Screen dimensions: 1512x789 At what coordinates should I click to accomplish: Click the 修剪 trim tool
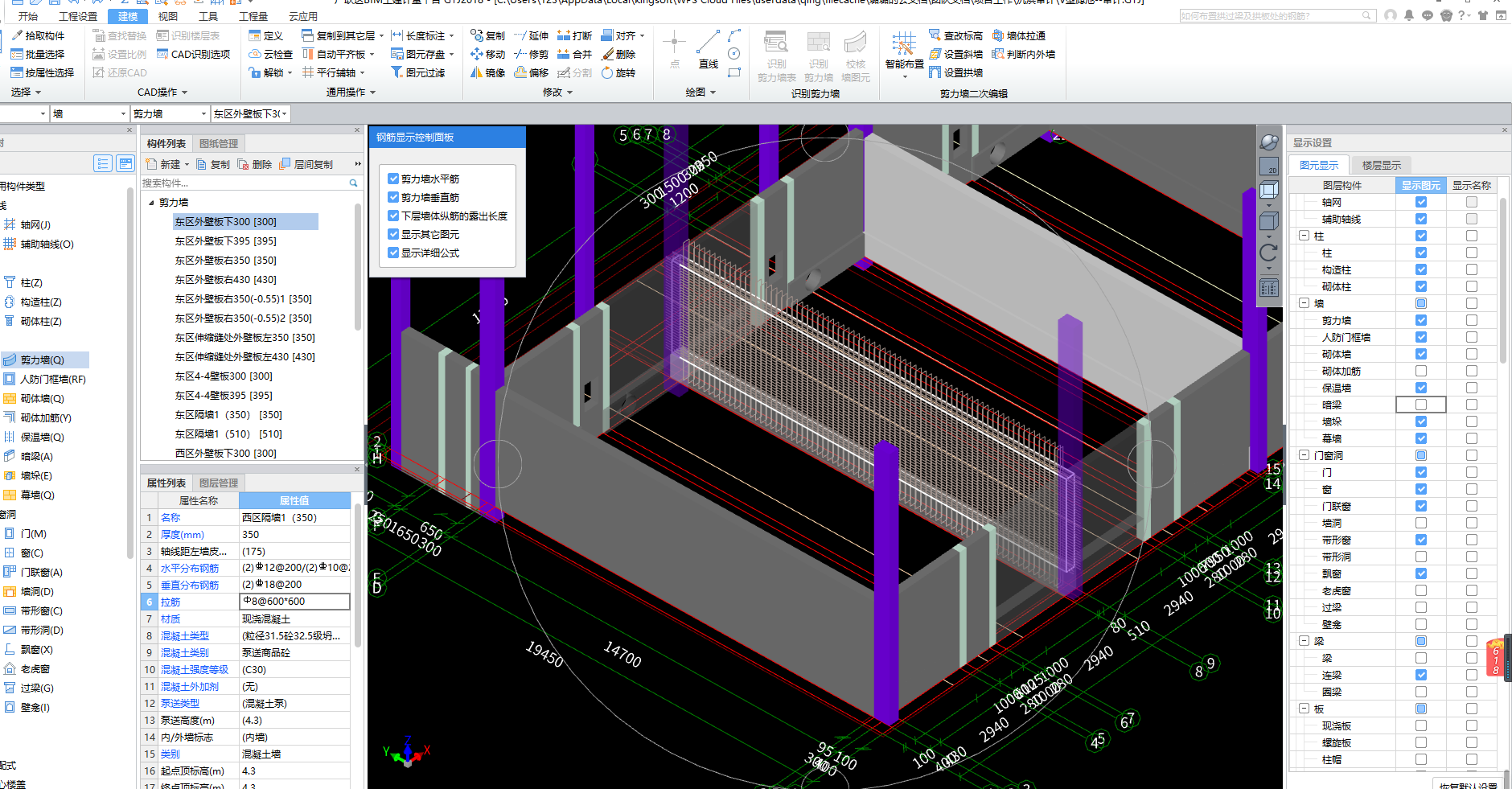tap(532, 54)
